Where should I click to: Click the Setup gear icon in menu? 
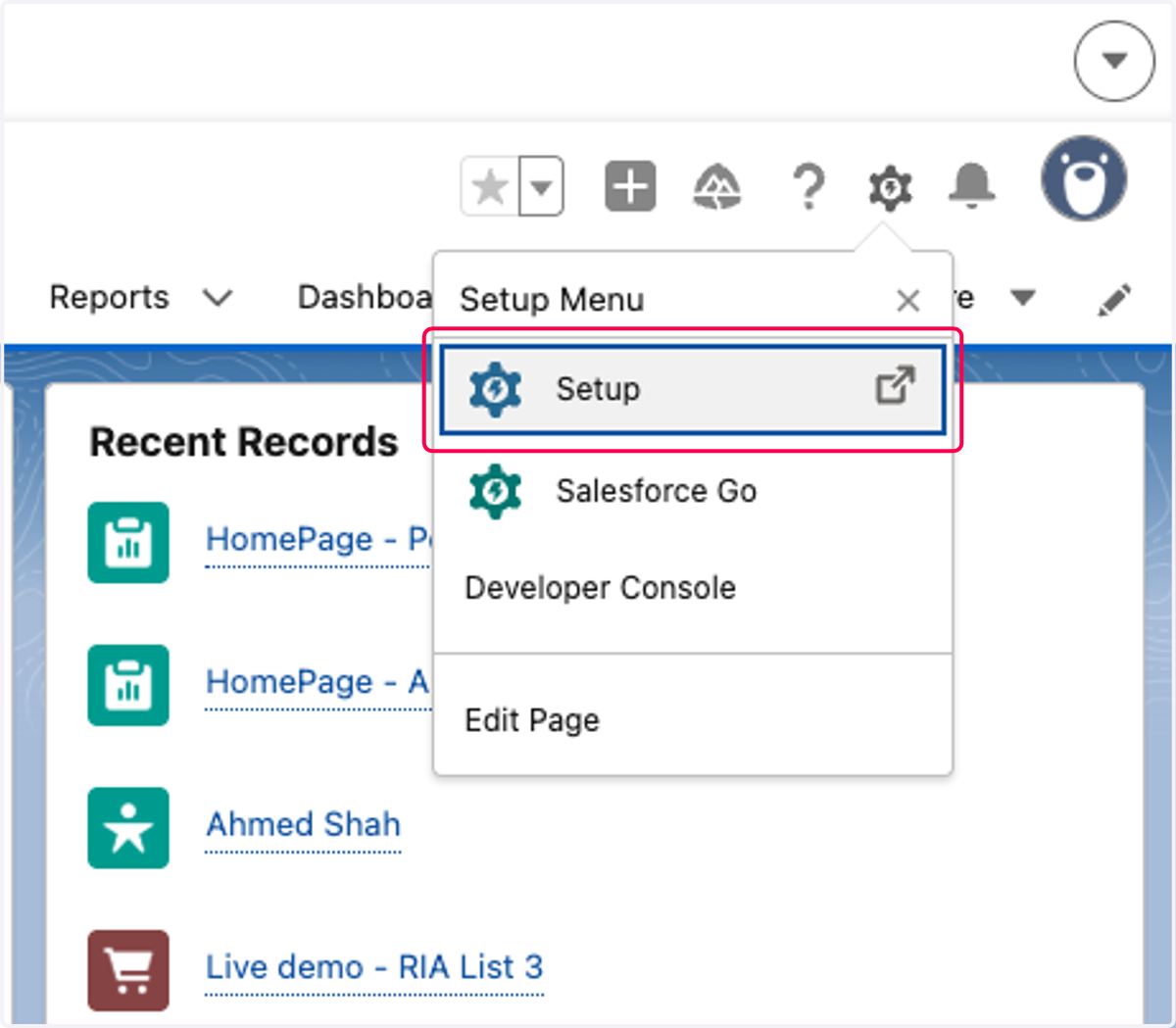pyautogui.click(x=496, y=389)
